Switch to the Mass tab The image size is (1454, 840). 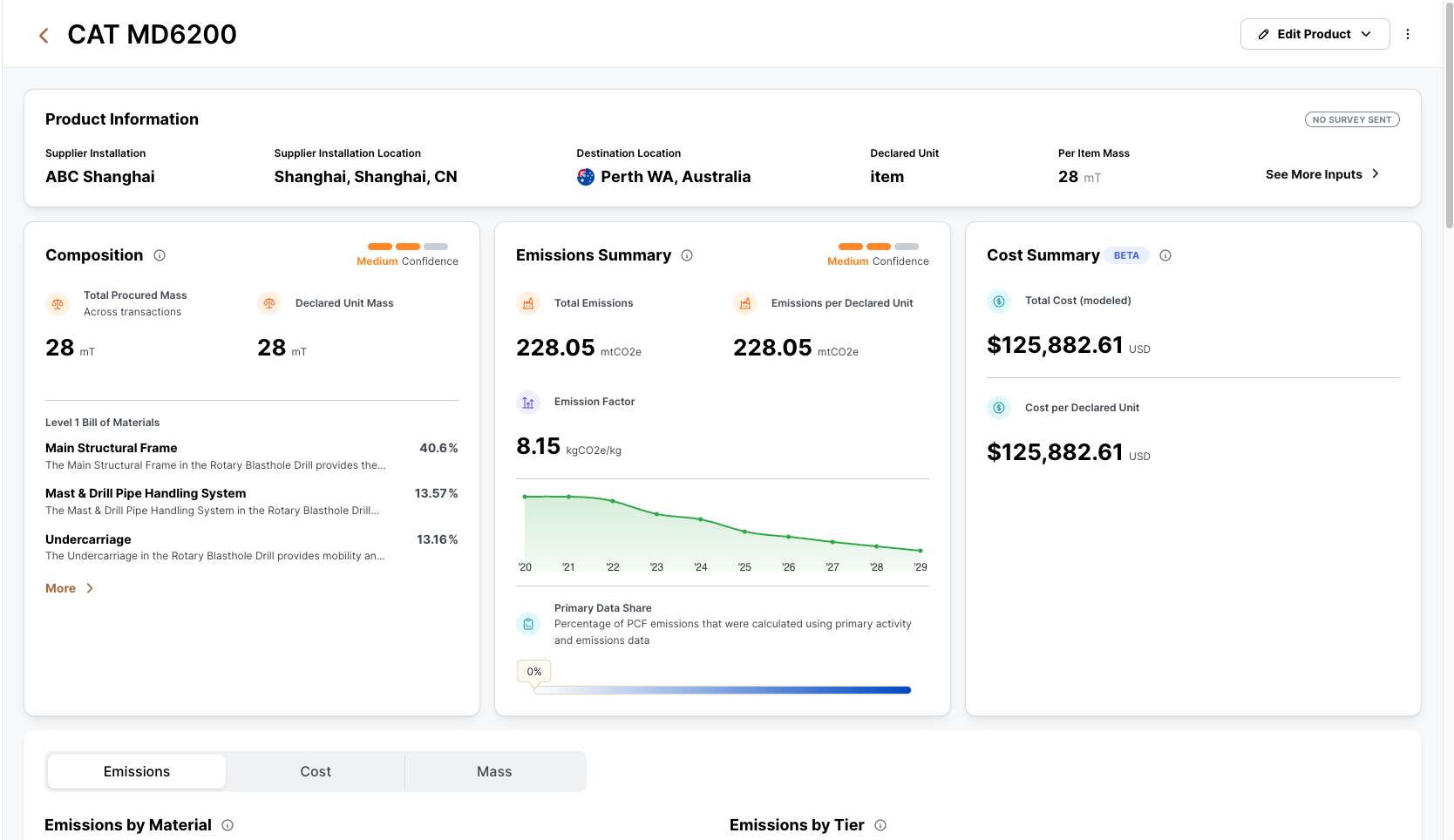pos(494,772)
